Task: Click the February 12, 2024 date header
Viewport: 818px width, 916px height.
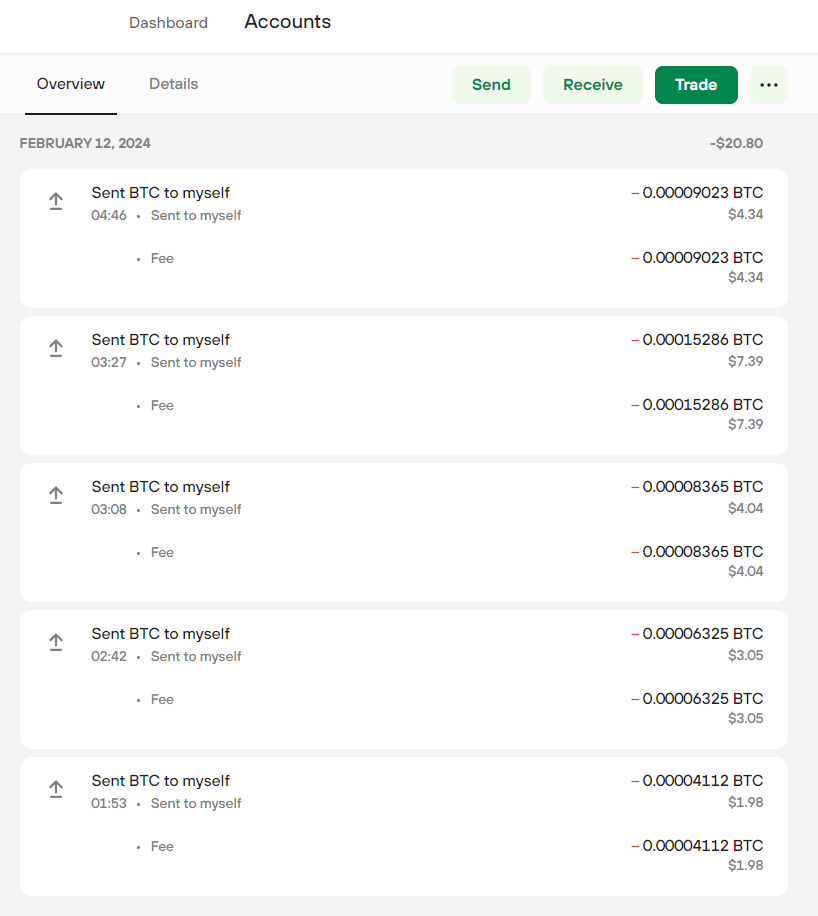Action: [x=85, y=143]
